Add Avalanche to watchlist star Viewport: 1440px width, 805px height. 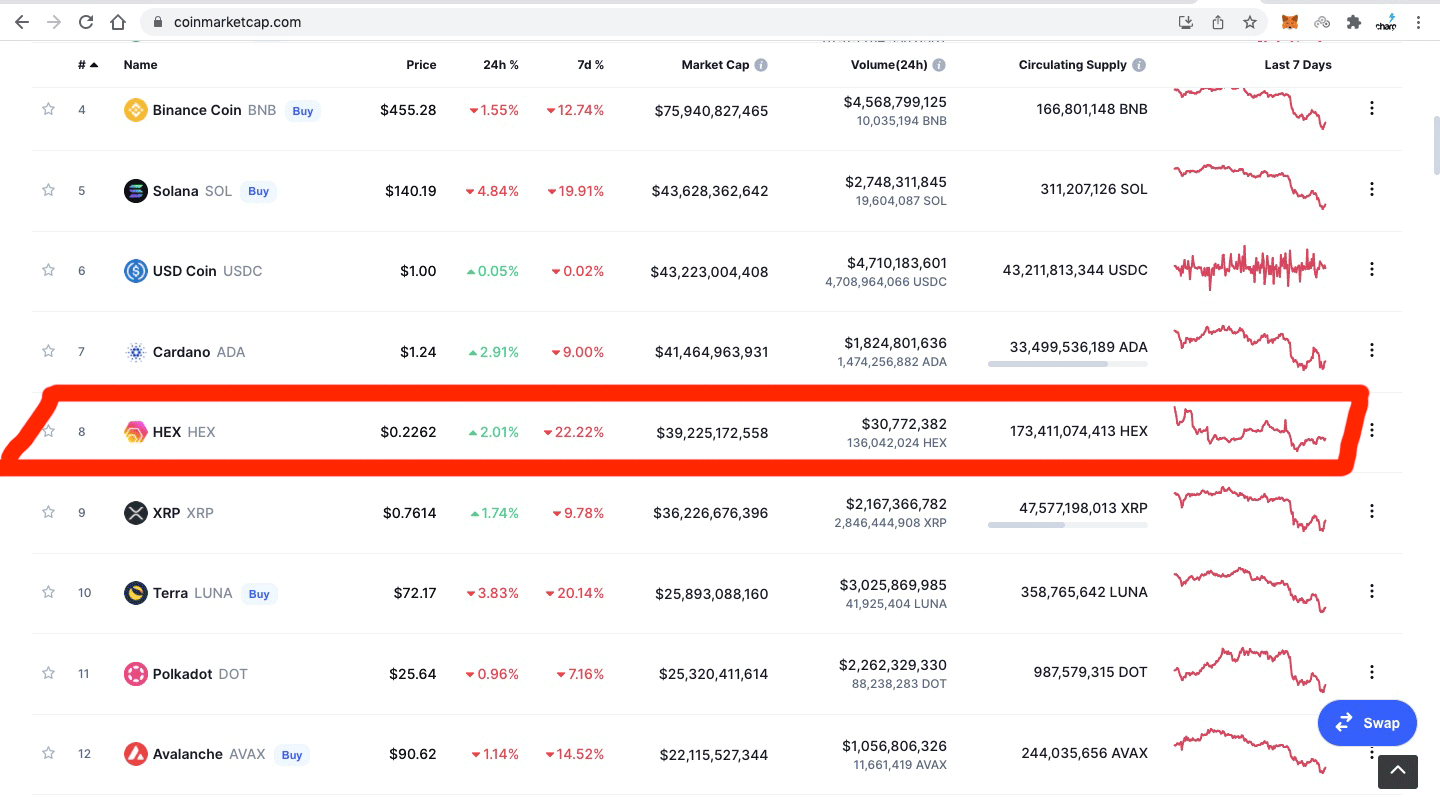coord(48,753)
